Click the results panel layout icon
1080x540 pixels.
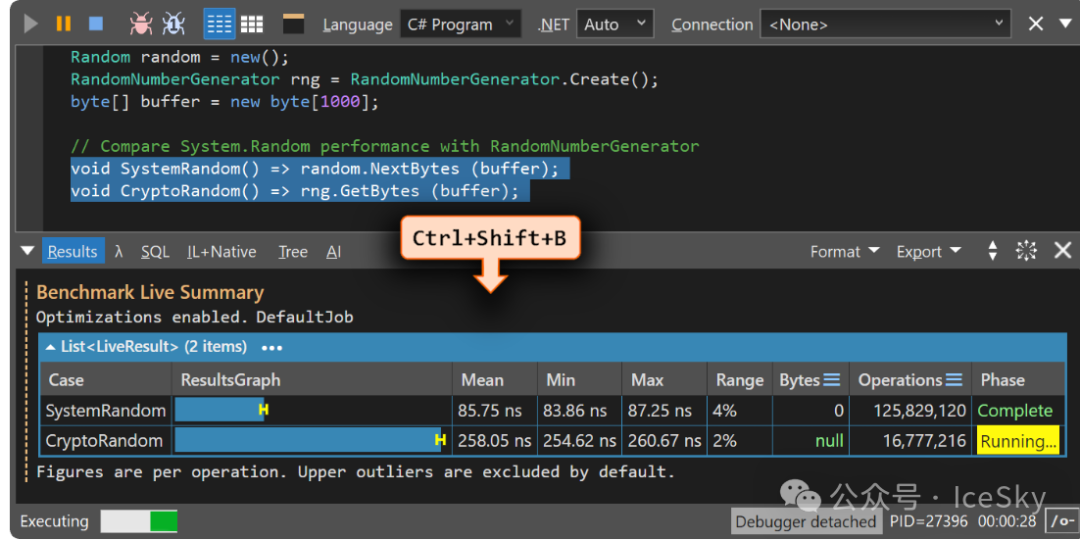(294, 23)
